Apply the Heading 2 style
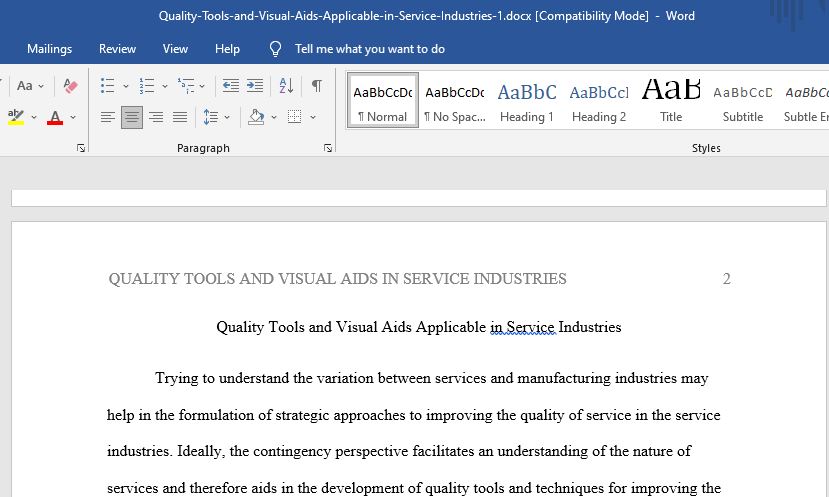The width and height of the screenshot is (829, 497). [x=599, y=100]
